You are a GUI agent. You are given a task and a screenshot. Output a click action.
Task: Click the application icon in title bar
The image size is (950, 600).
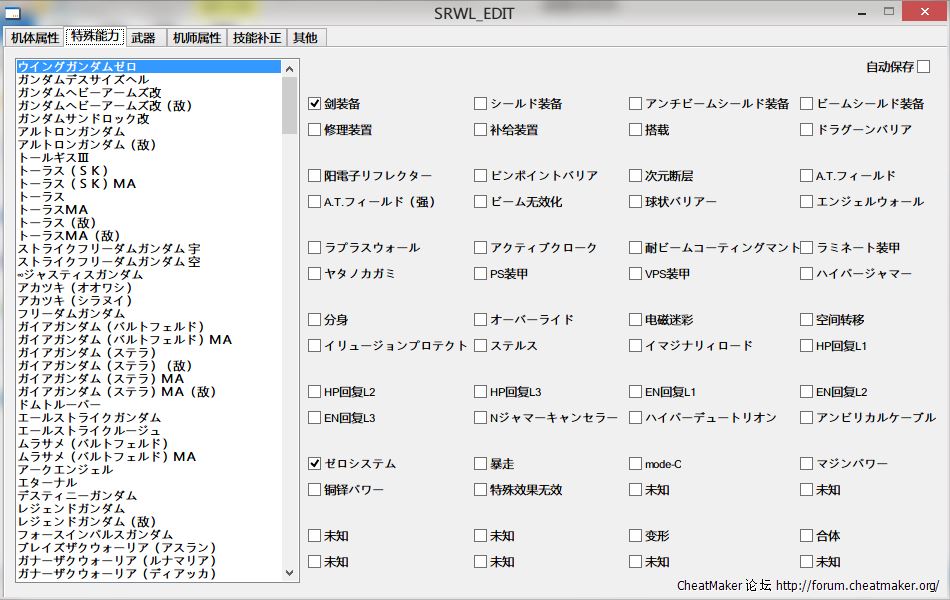(x=14, y=14)
